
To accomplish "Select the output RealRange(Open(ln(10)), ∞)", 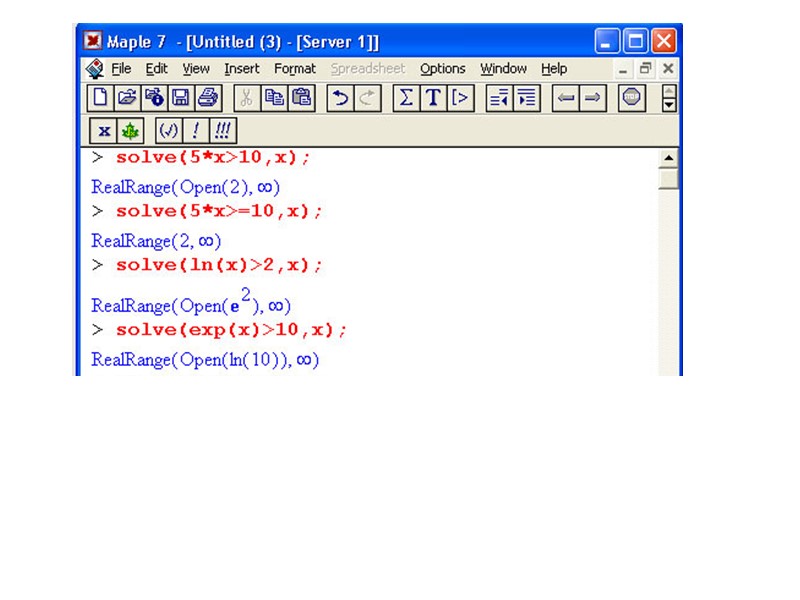I will [x=205, y=360].
